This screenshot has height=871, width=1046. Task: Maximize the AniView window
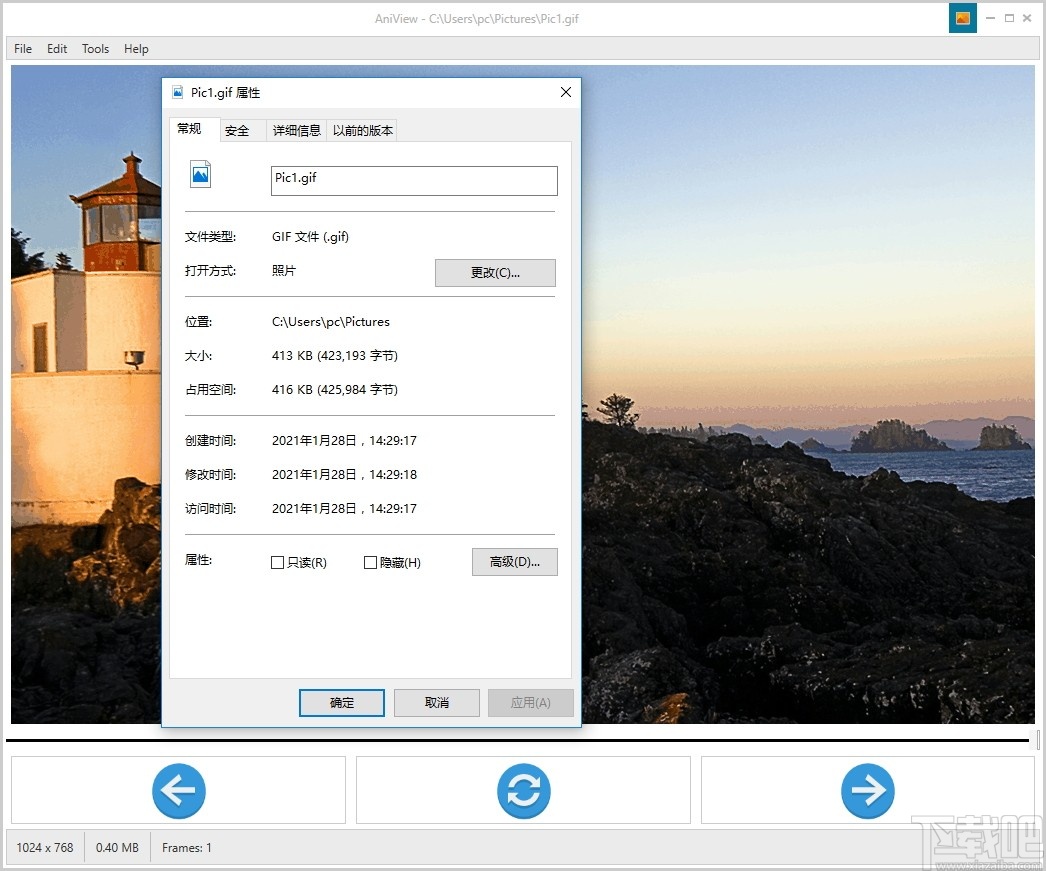(x=1009, y=19)
